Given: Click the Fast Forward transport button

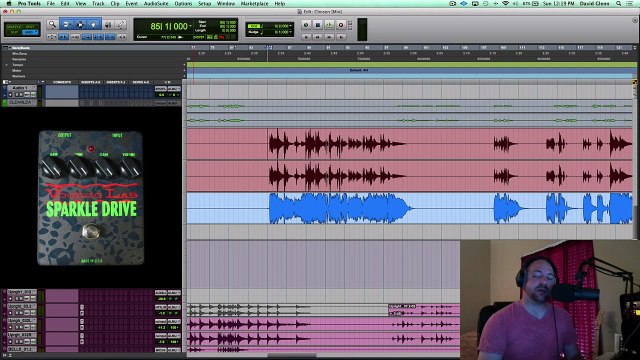Looking at the screenshot, I should point(329,37).
